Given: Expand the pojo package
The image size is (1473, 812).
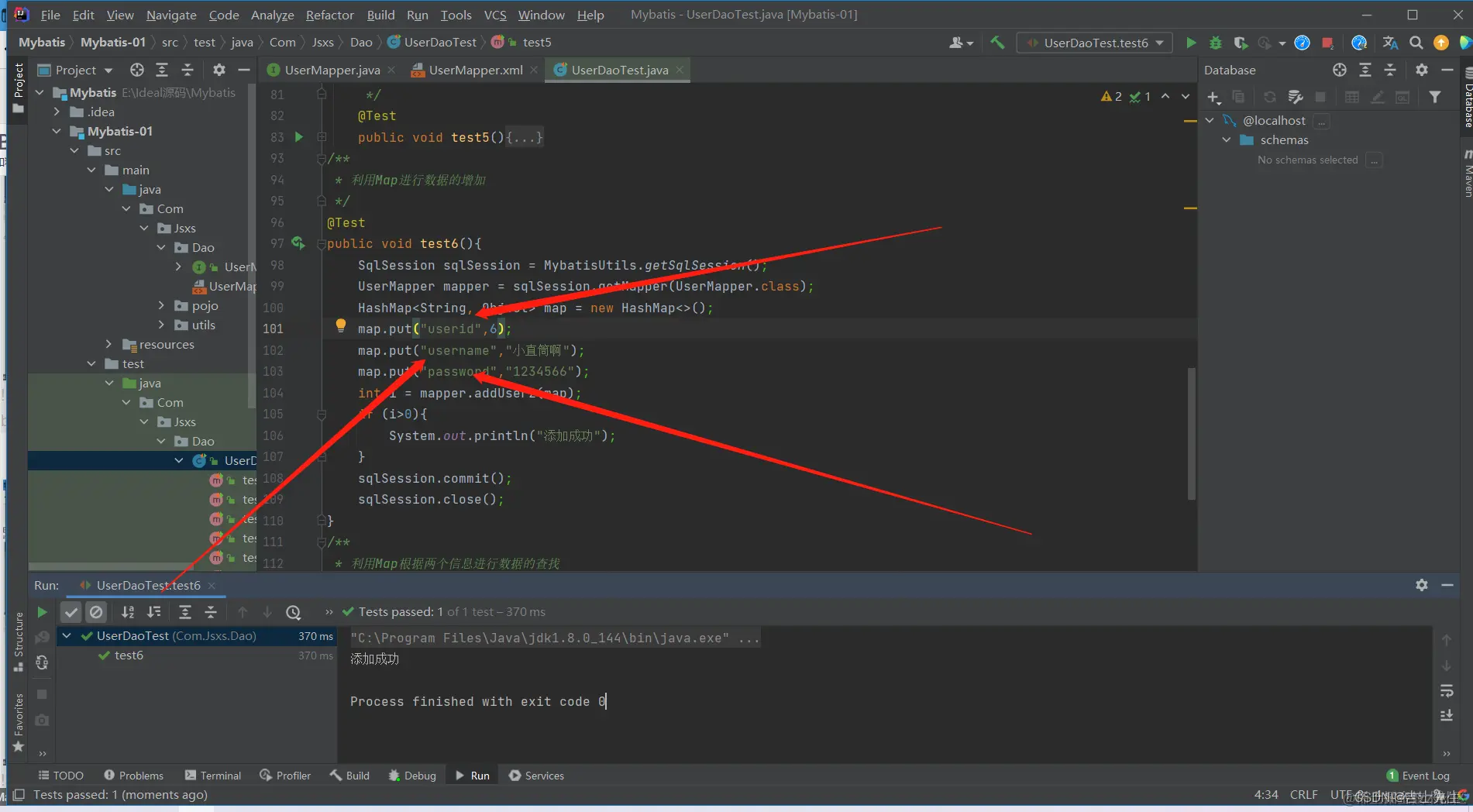Looking at the screenshot, I should pos(161,305).
